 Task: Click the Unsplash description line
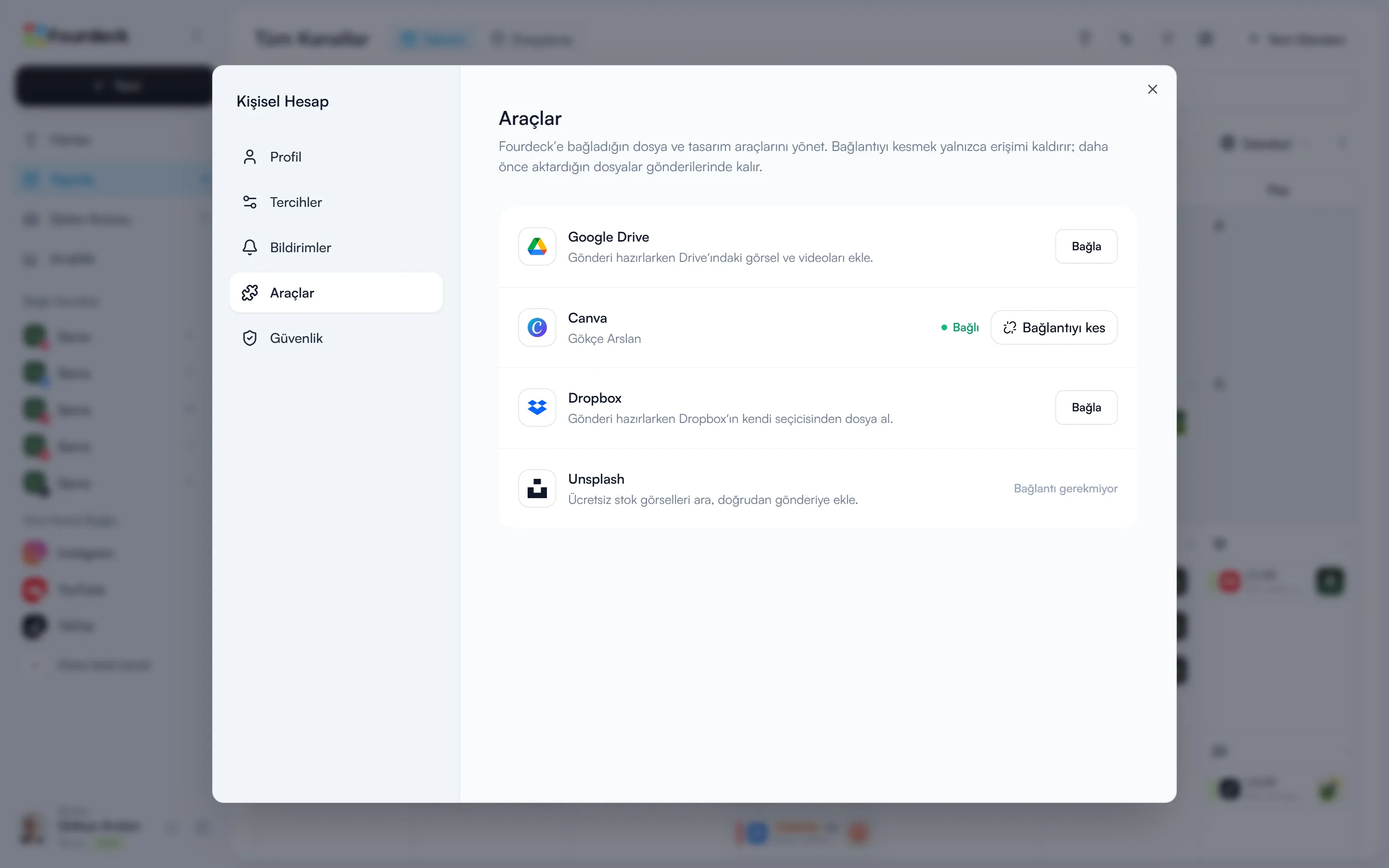pos(713,500)
